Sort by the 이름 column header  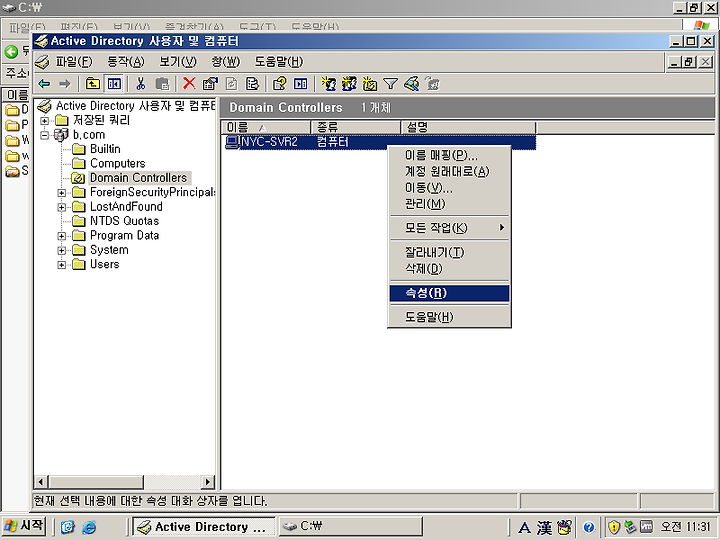pyautogui.click(x=266, y=127)
